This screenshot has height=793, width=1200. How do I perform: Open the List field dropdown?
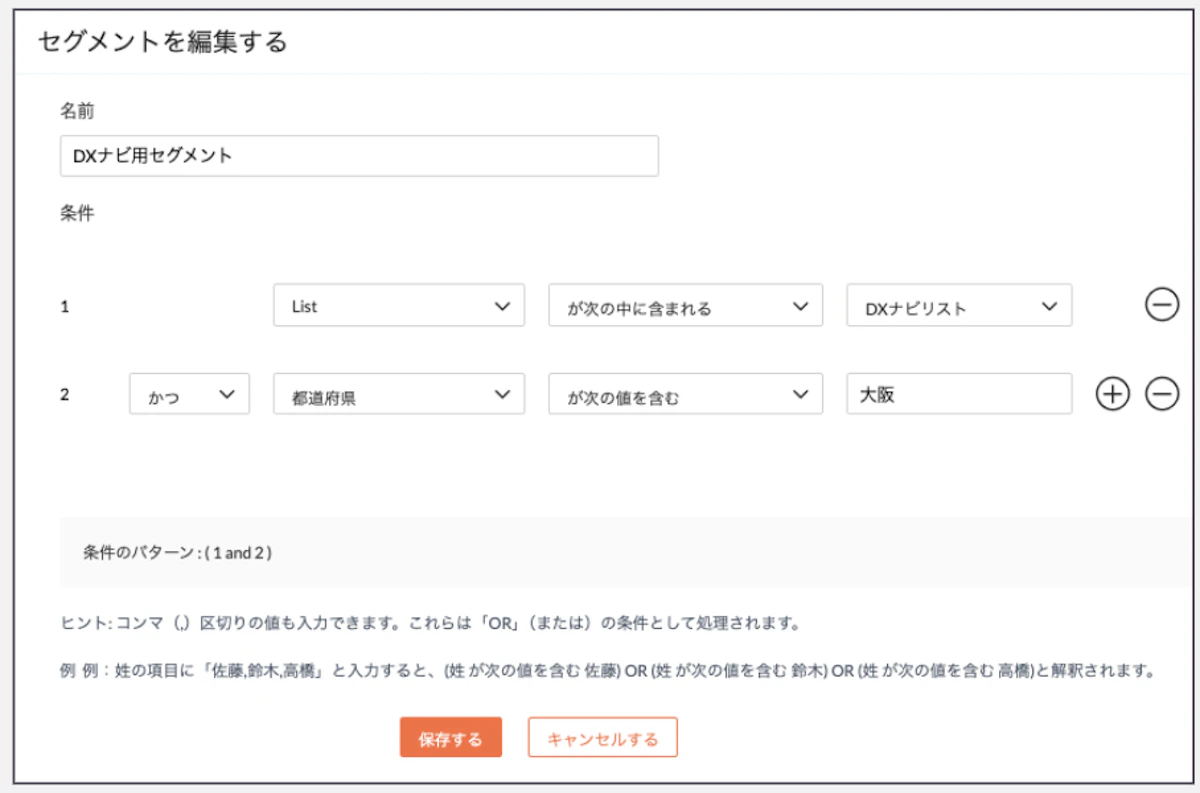click(x=399, y=306)
